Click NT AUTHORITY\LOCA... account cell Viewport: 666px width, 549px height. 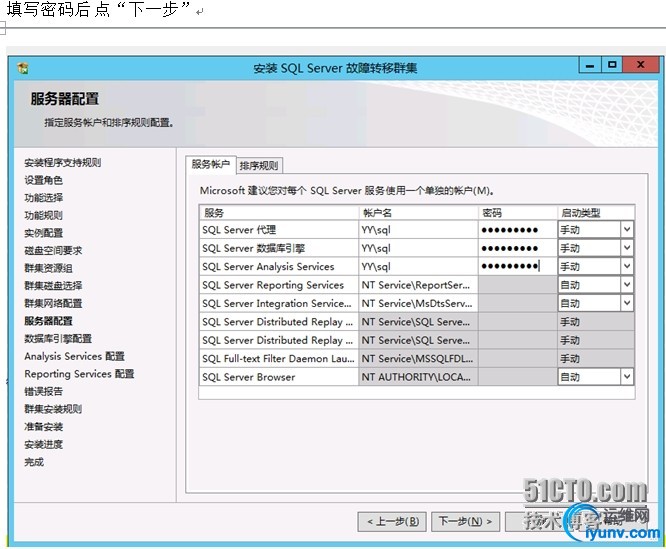(418, 377)
